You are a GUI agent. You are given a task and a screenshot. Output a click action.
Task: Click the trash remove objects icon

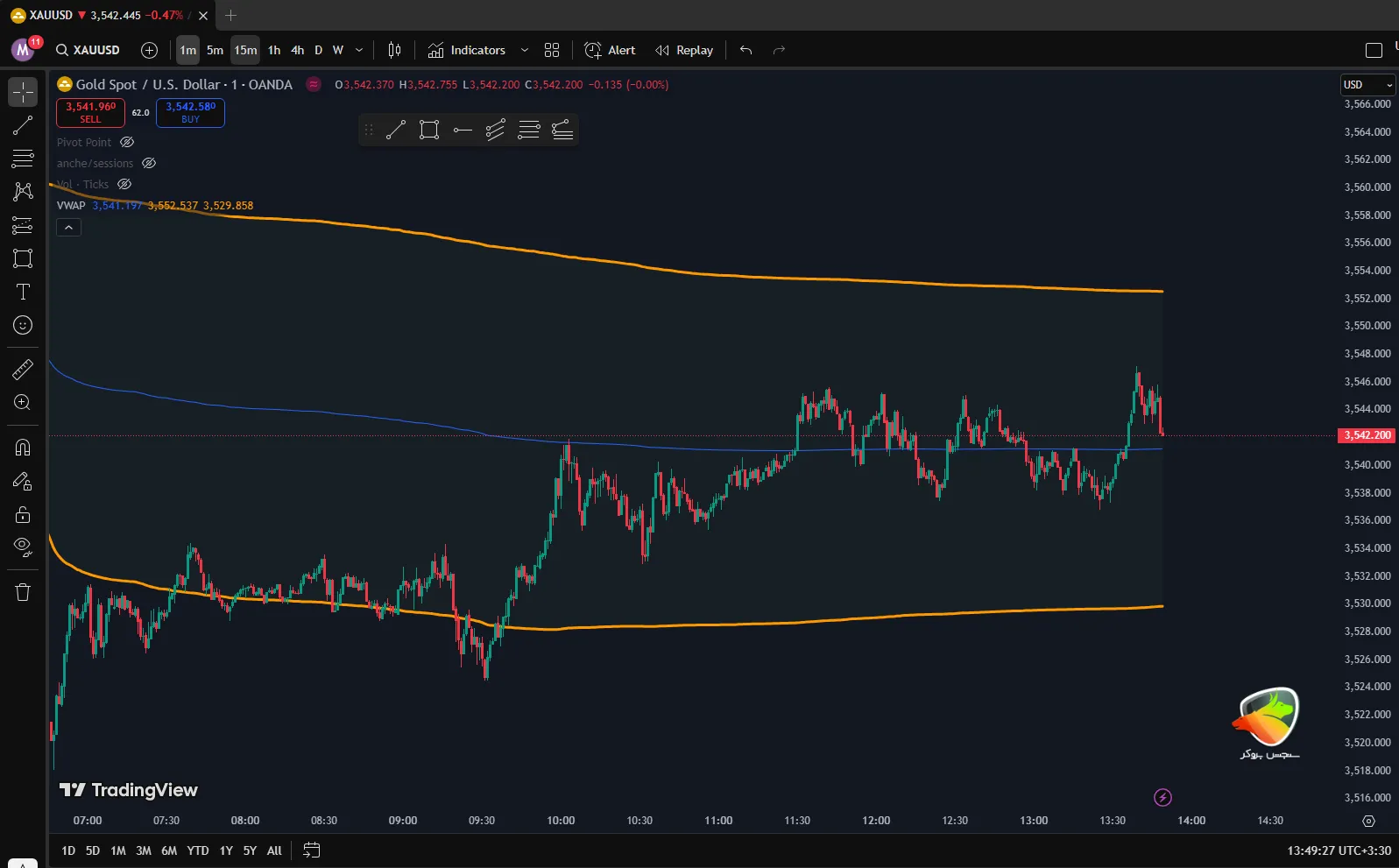tap(23, 592)
